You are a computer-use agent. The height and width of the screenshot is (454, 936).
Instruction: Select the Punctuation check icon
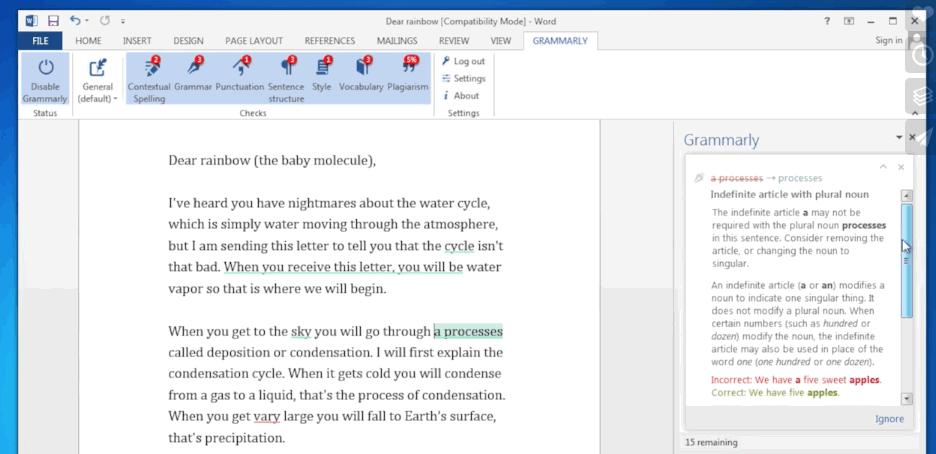(240, 68)
